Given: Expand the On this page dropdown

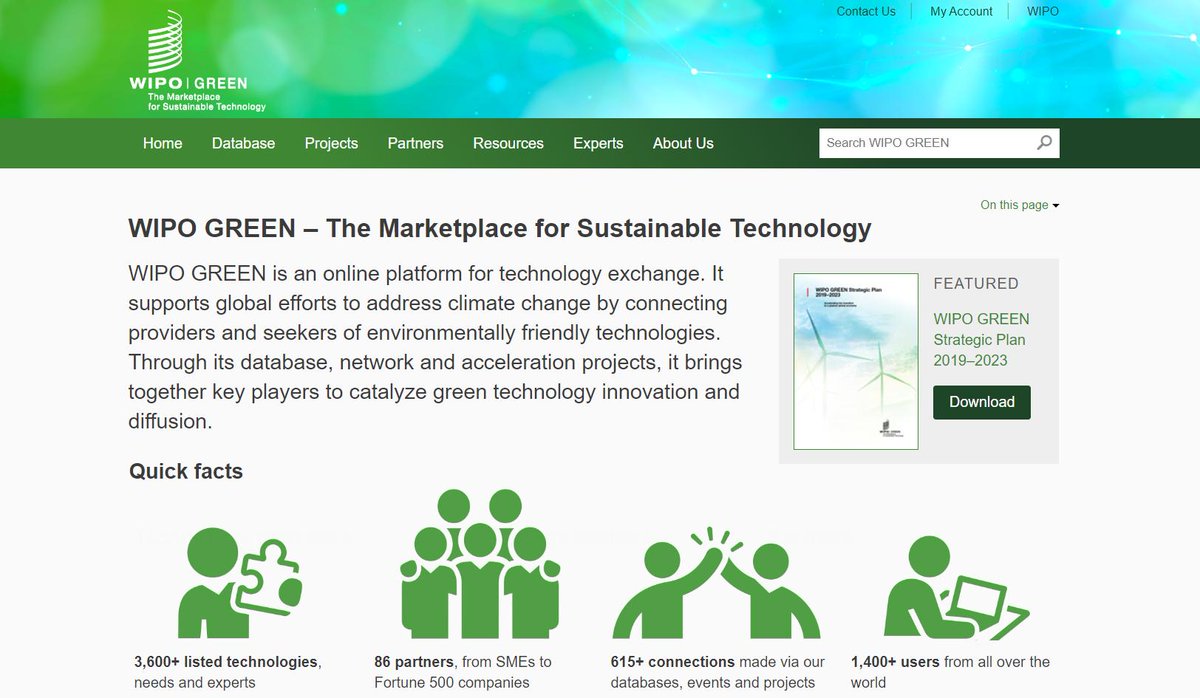Looking at the screenshot, I should click(1019, 205).
